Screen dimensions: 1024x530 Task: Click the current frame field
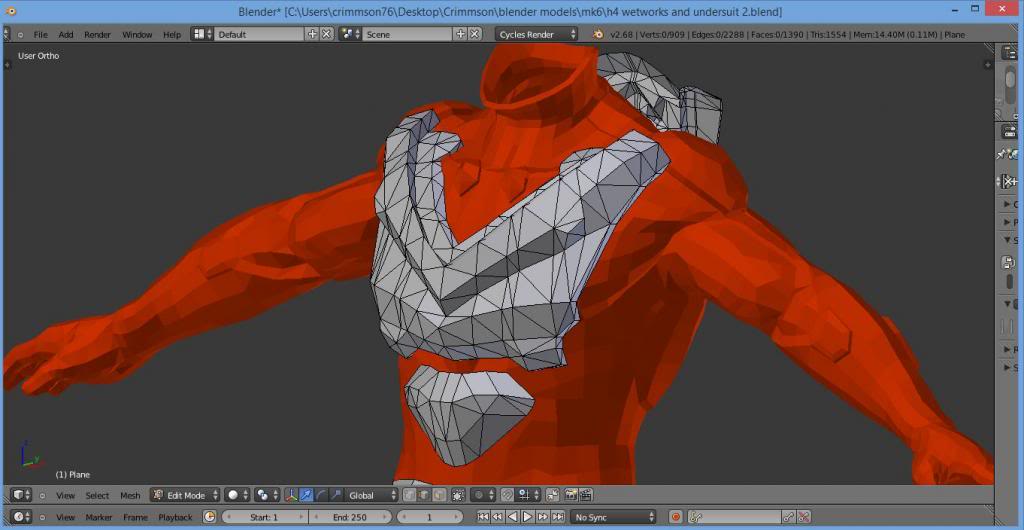tap(429, 517)
